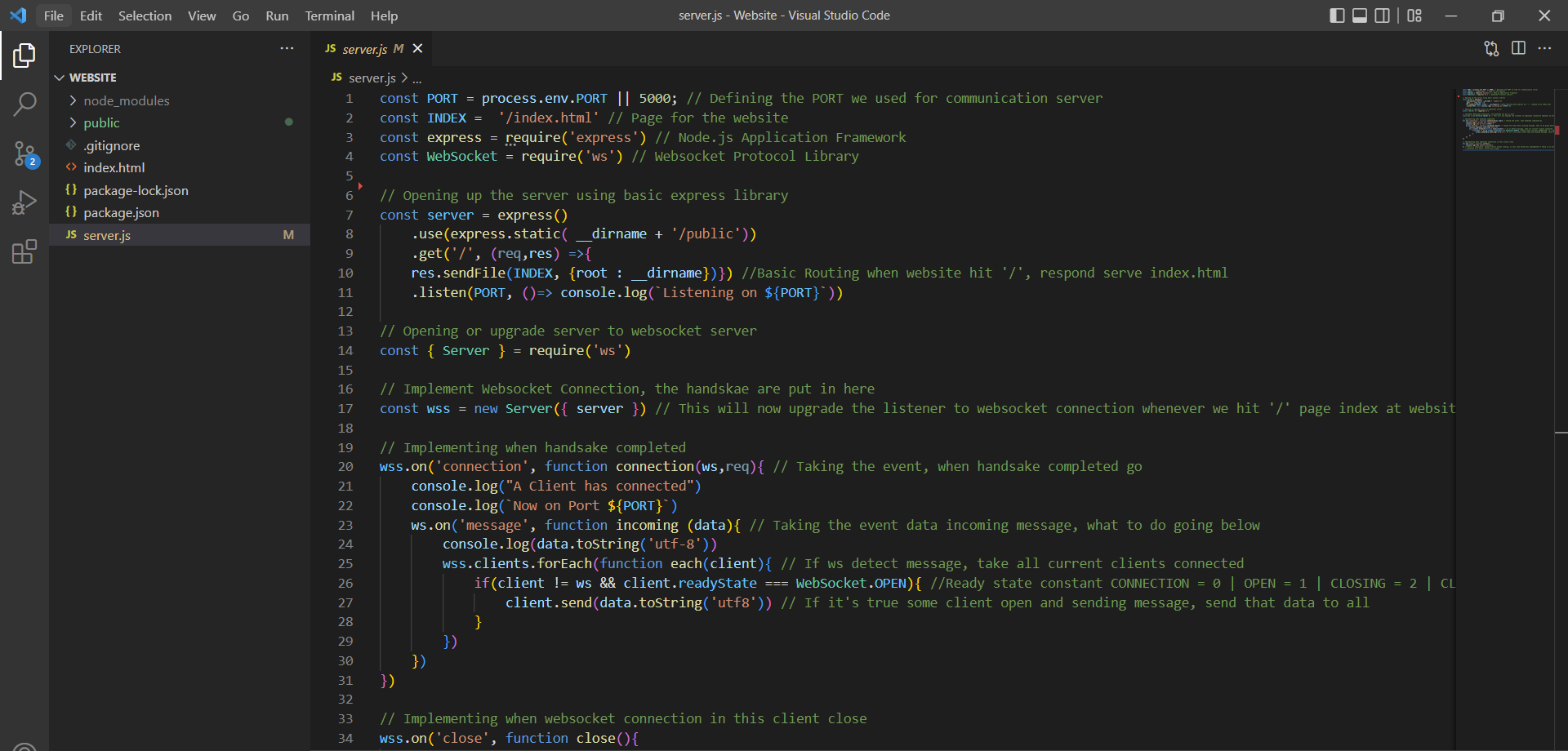
Task: Click the modified M badge beside server.js
Action: [288, 235]
